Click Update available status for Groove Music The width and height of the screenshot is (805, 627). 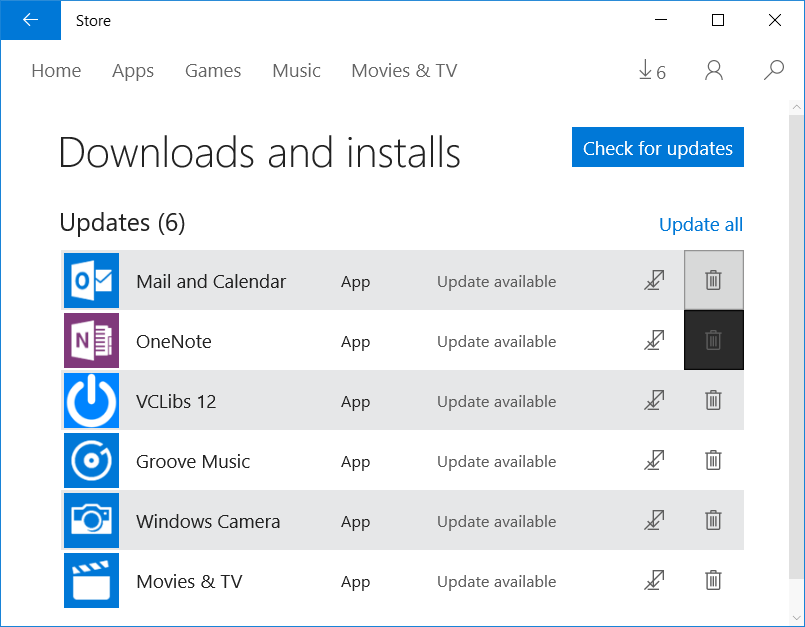(496, 462)
